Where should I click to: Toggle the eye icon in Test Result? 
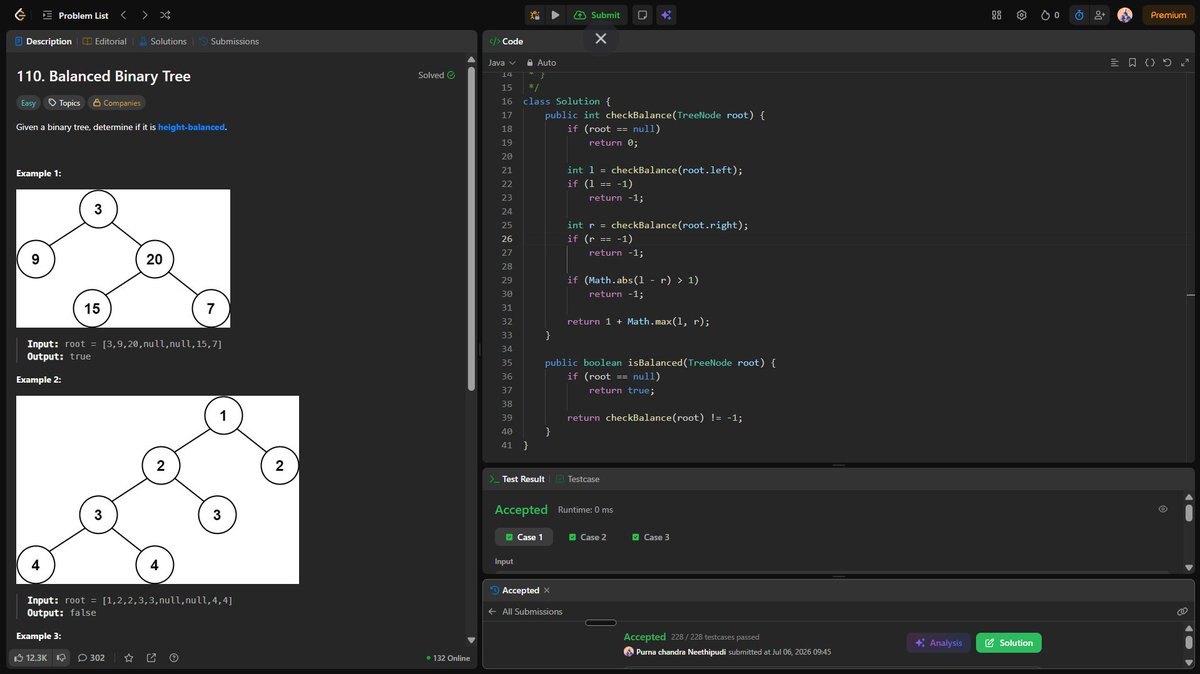(1163, 509)
